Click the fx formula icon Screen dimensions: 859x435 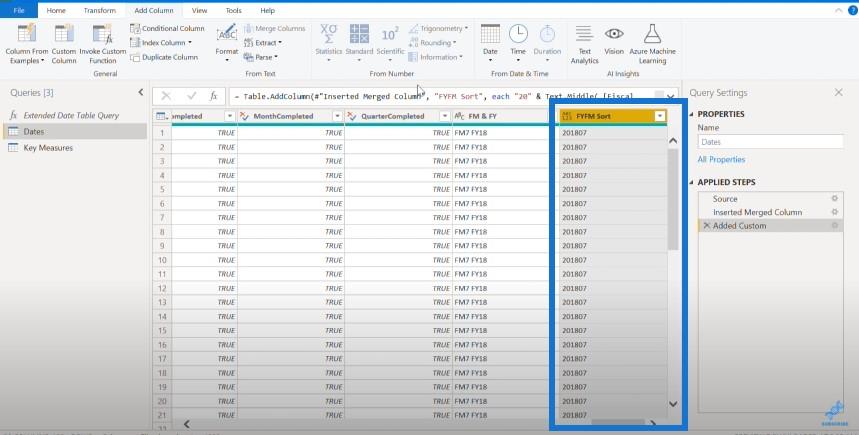(214, 96)
